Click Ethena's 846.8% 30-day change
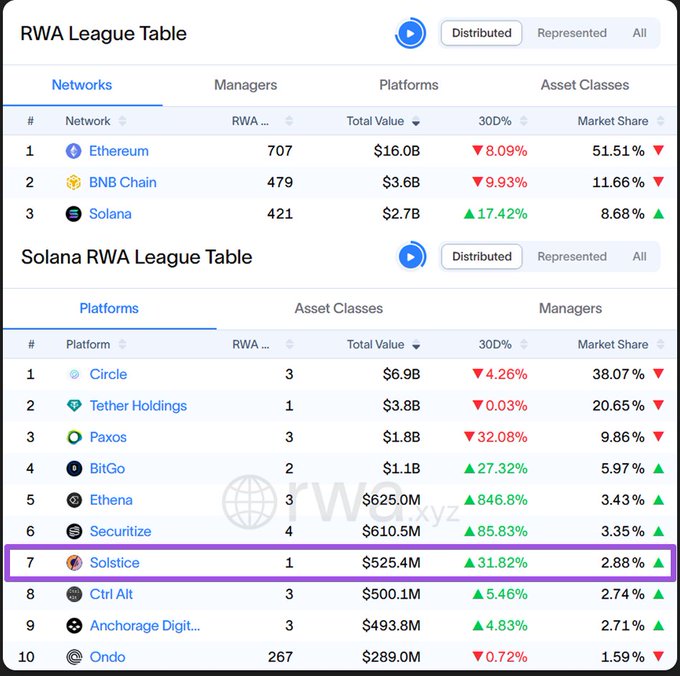Image resolution: width=680 pixels, height=676 pixels. 496,500
